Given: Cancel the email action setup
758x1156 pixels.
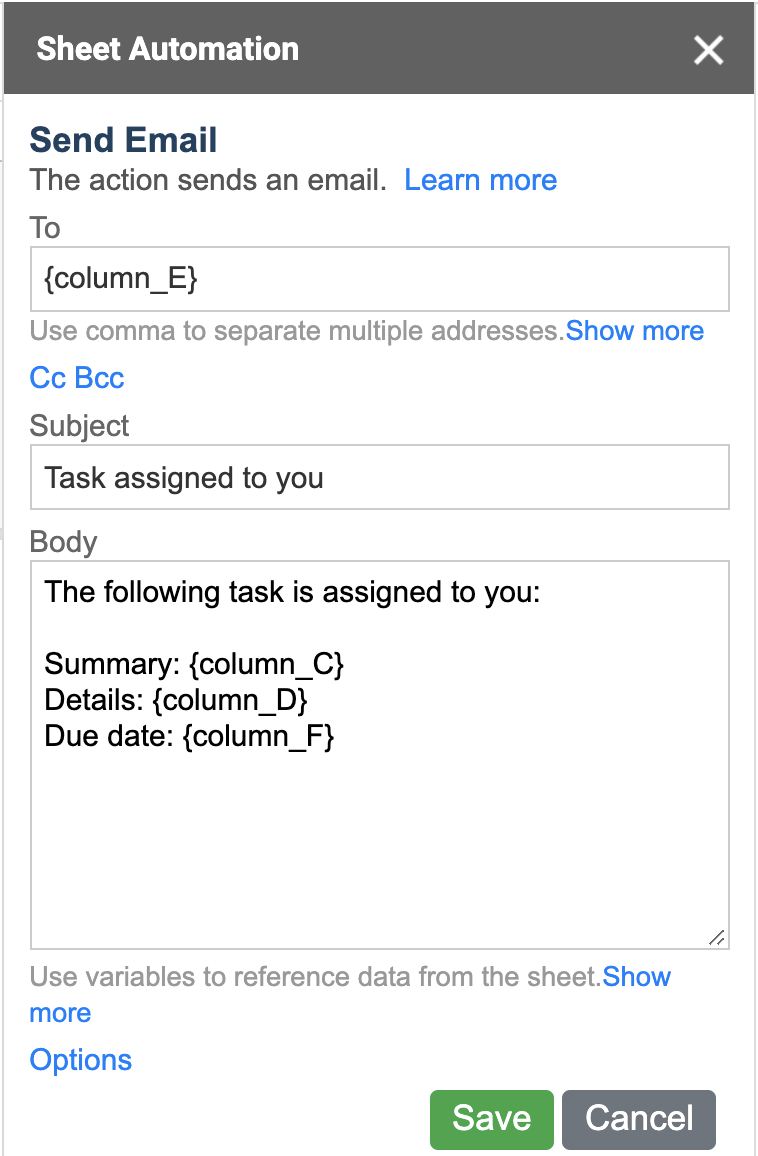Looking at the screenshot, I should tap(639, 1118).
